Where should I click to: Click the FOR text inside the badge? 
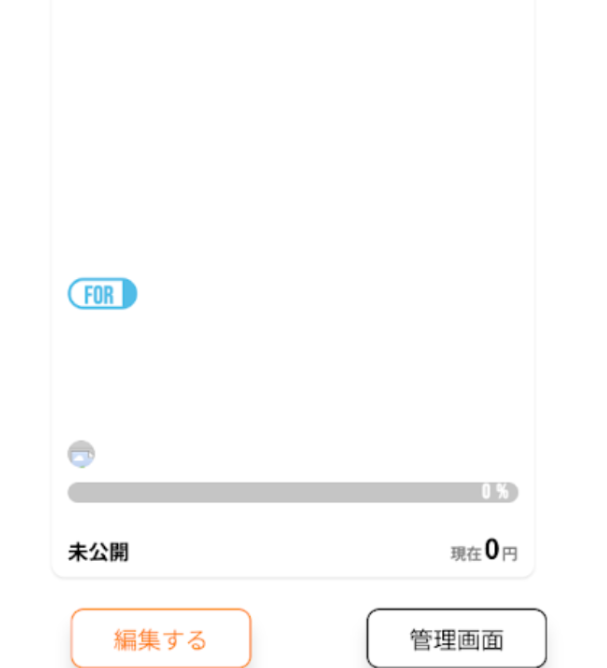pyautogui.click(x=99, y=294)
